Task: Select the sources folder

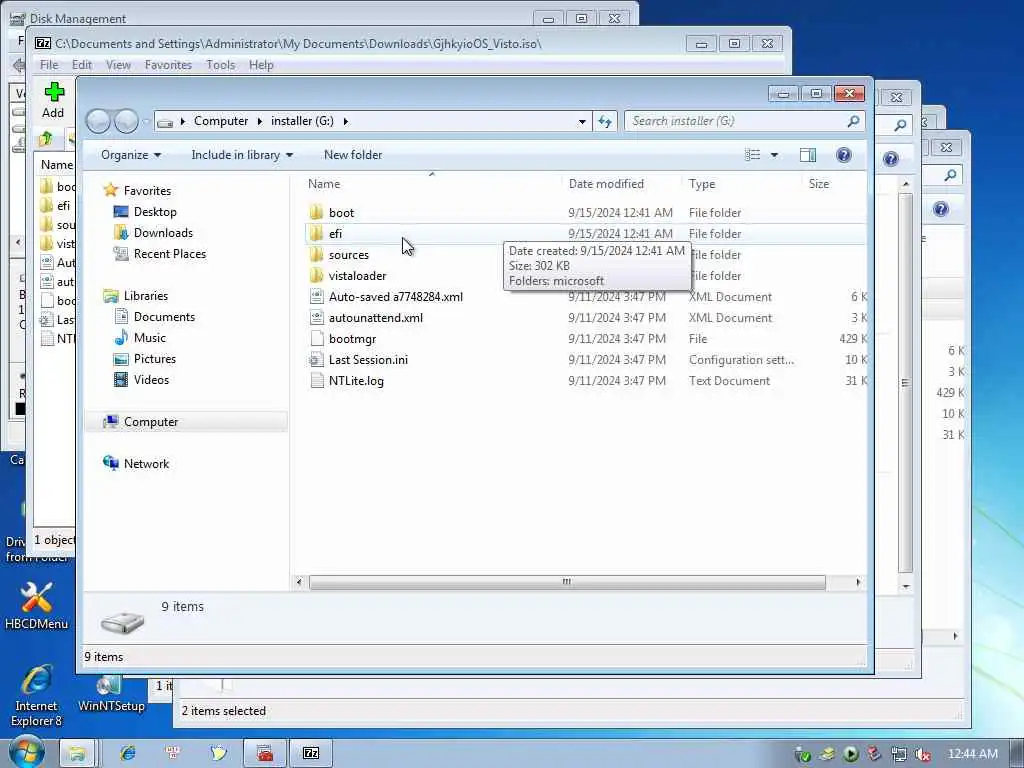Action: point(348,255)
